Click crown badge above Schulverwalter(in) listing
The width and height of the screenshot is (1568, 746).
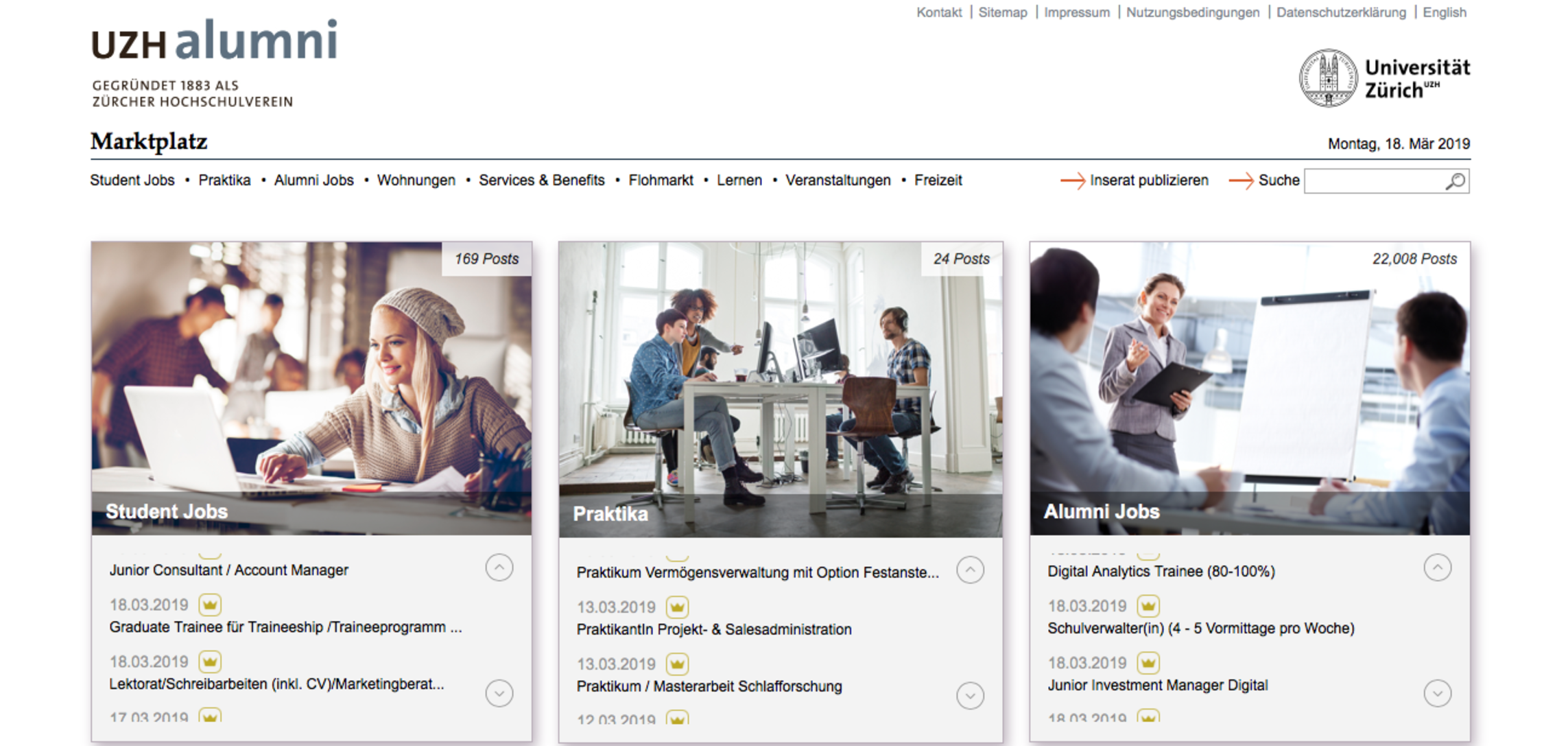[x=1148, y=606]
